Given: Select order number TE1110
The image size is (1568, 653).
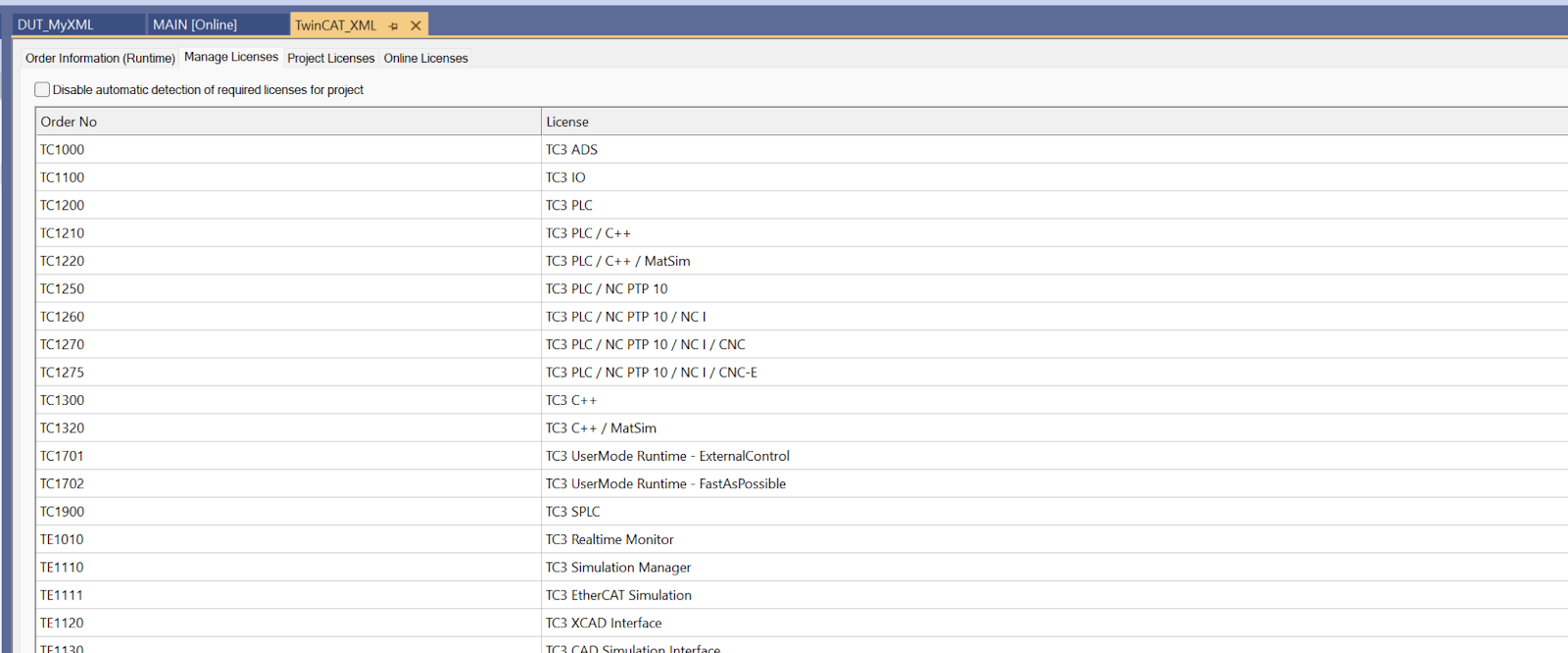Looking at the screenshot, I should click(288, 567).
